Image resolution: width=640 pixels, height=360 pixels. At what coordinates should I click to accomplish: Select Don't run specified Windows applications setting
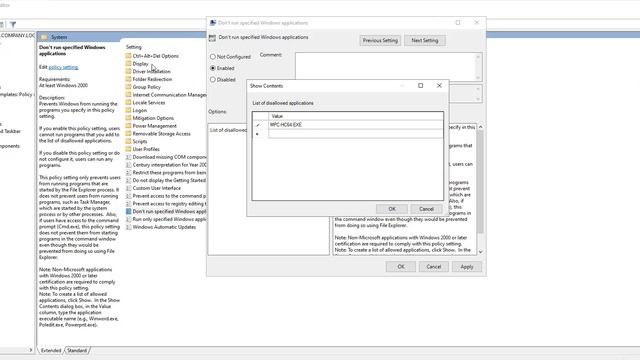click(166, 211)
